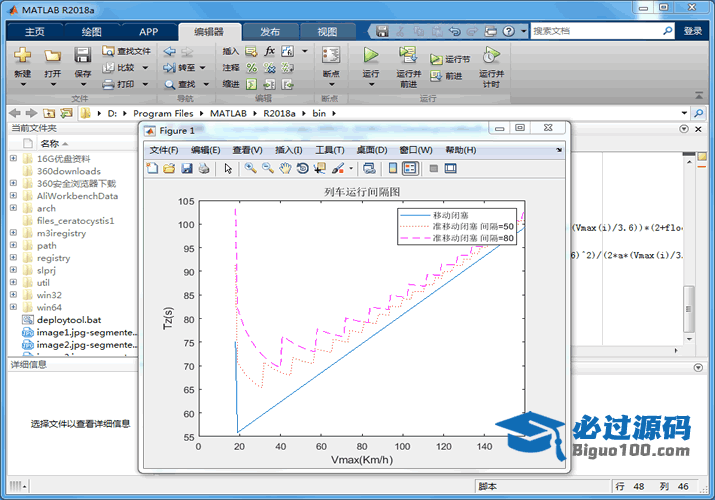
Task: Click the 查找 Find button
Action: 186,84
